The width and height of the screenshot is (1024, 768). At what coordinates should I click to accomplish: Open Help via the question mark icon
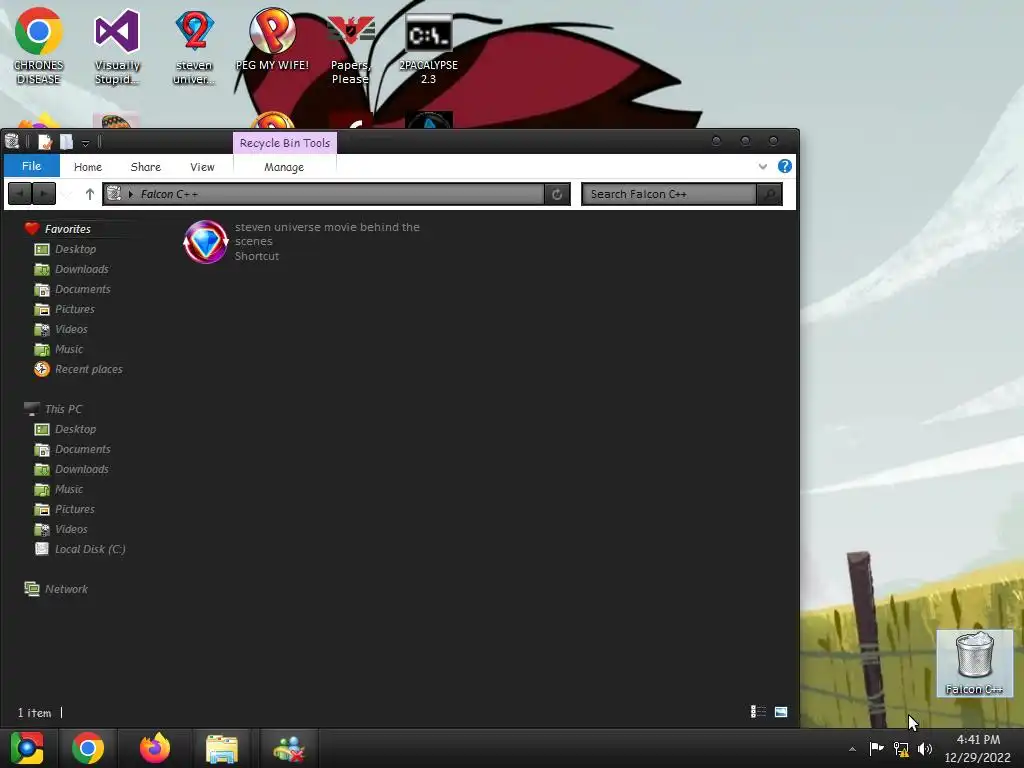click(x=784, y=166)
